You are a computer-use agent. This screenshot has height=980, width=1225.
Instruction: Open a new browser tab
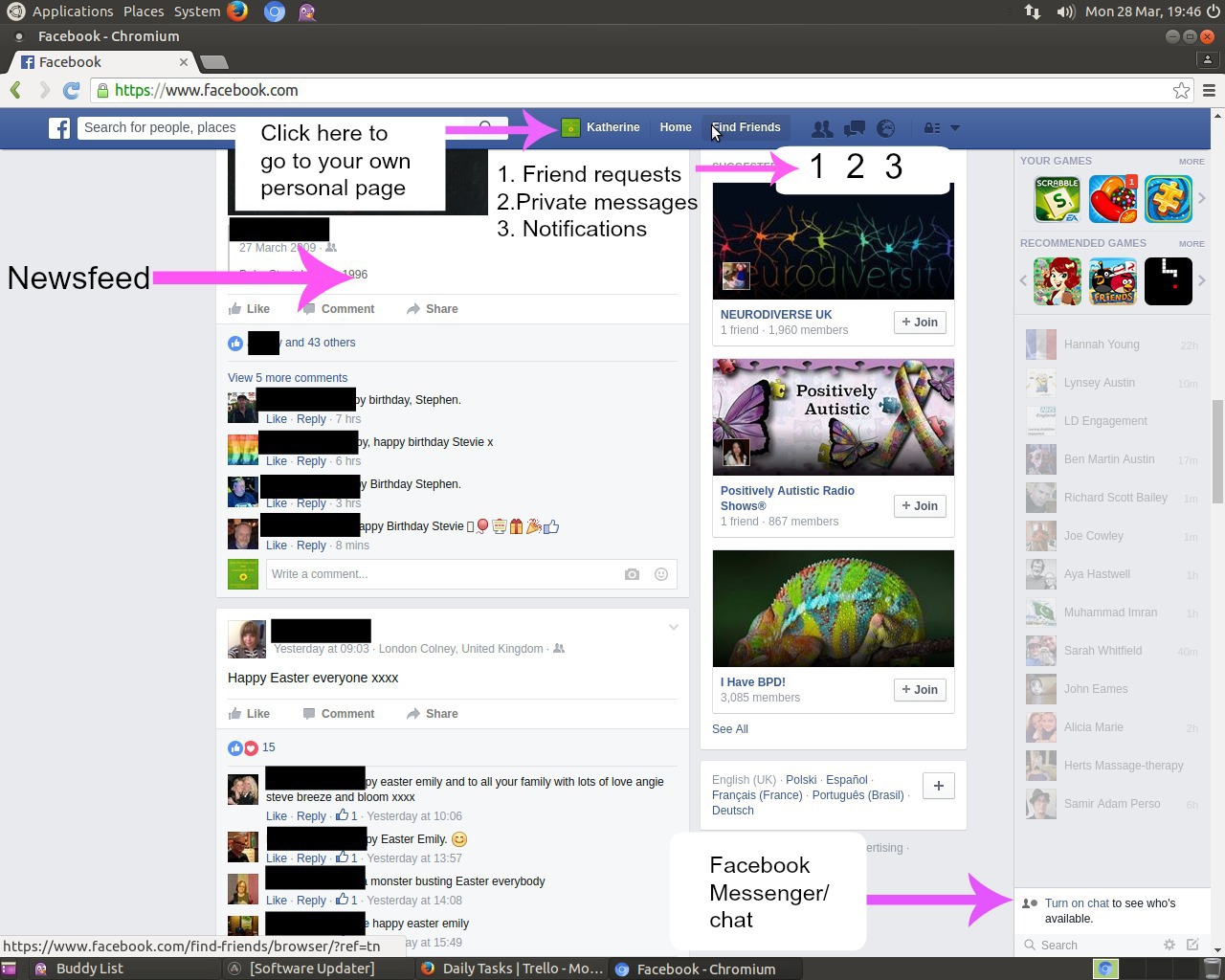click(x=214, y=62)
